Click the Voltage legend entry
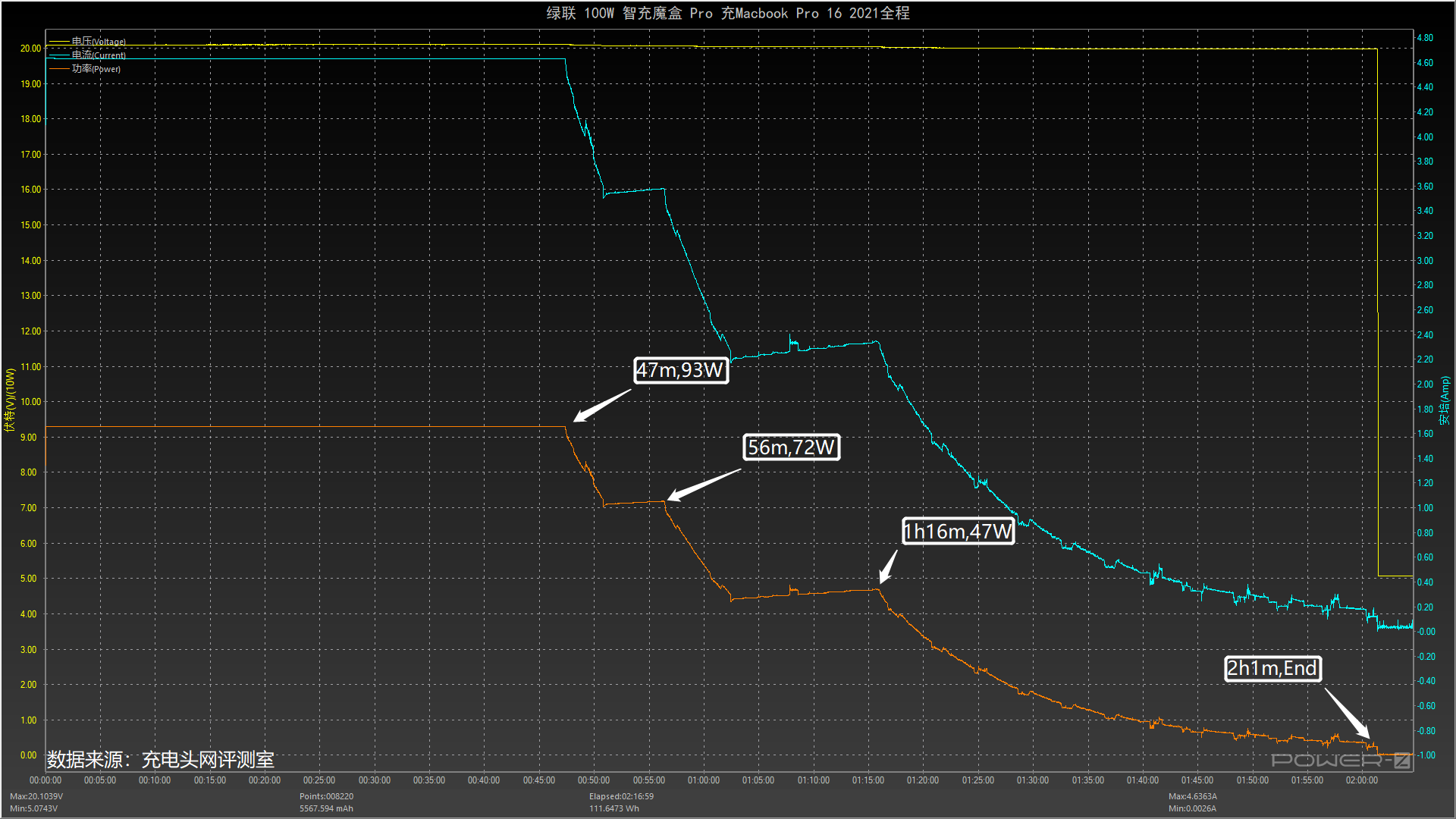This screenshot has height=819, width=1456. (99, 42)
